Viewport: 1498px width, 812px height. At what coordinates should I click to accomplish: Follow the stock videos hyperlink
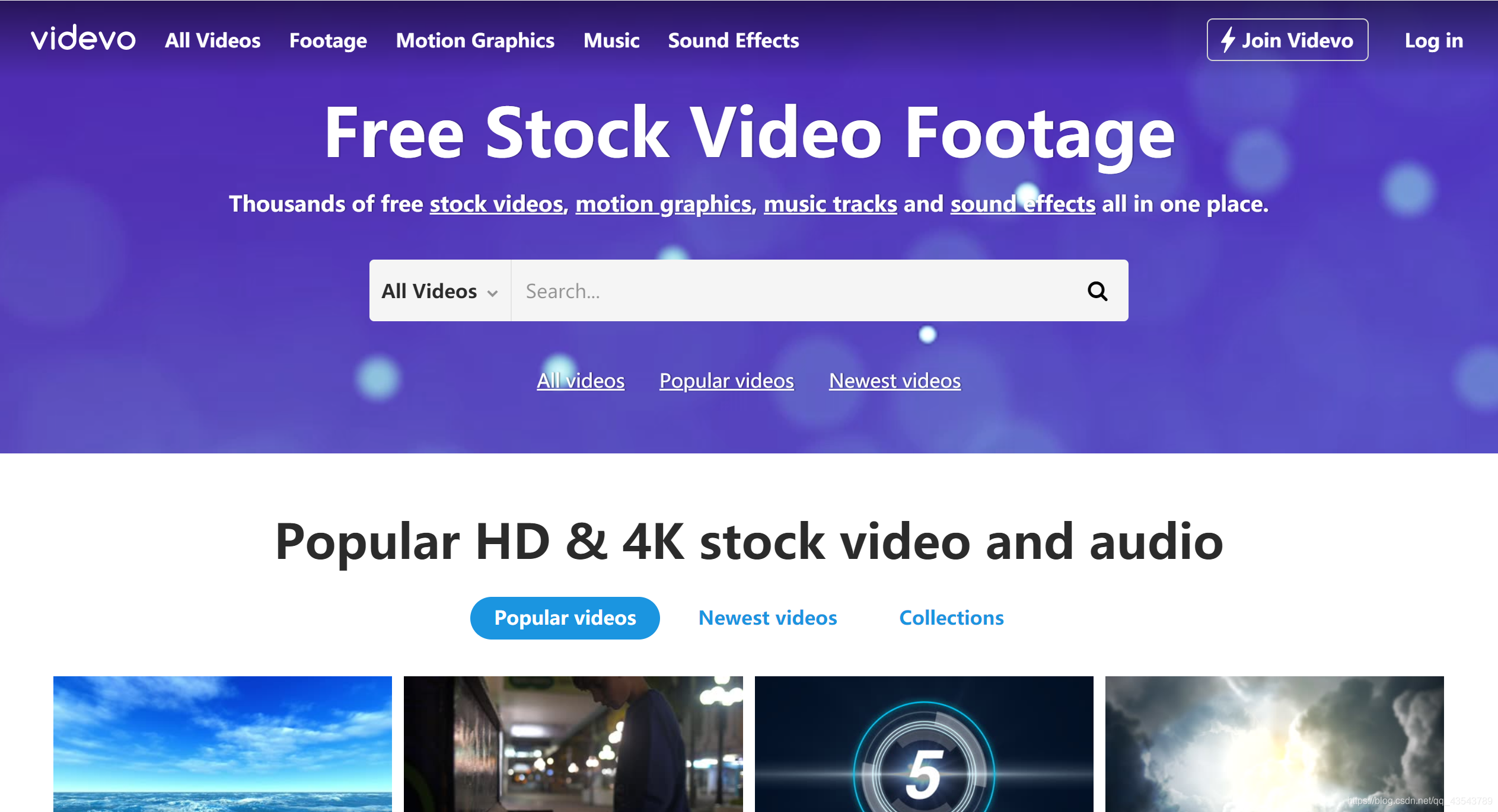tap(496, 204)
